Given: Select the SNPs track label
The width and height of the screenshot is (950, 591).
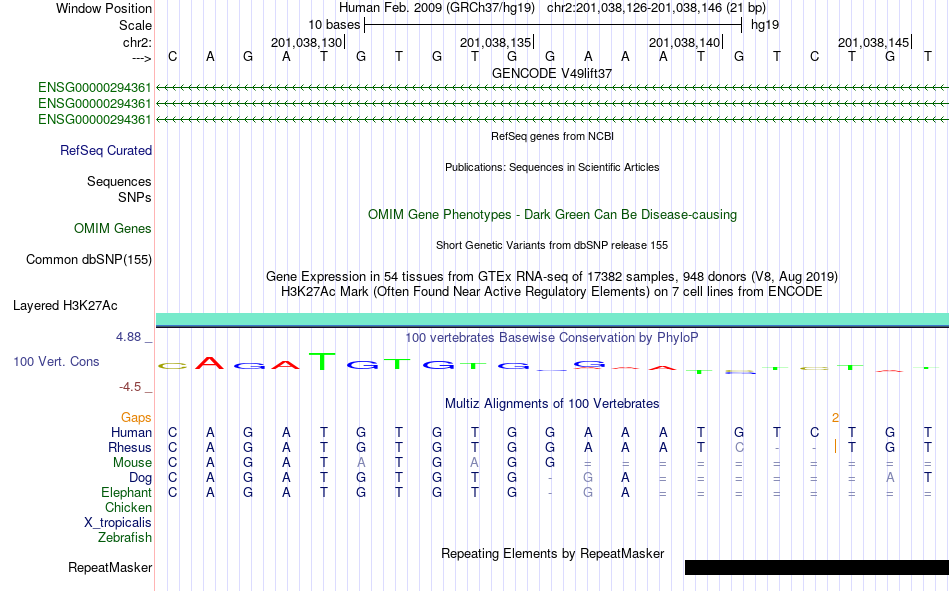Looking at the screenshot, I should 135,197.
